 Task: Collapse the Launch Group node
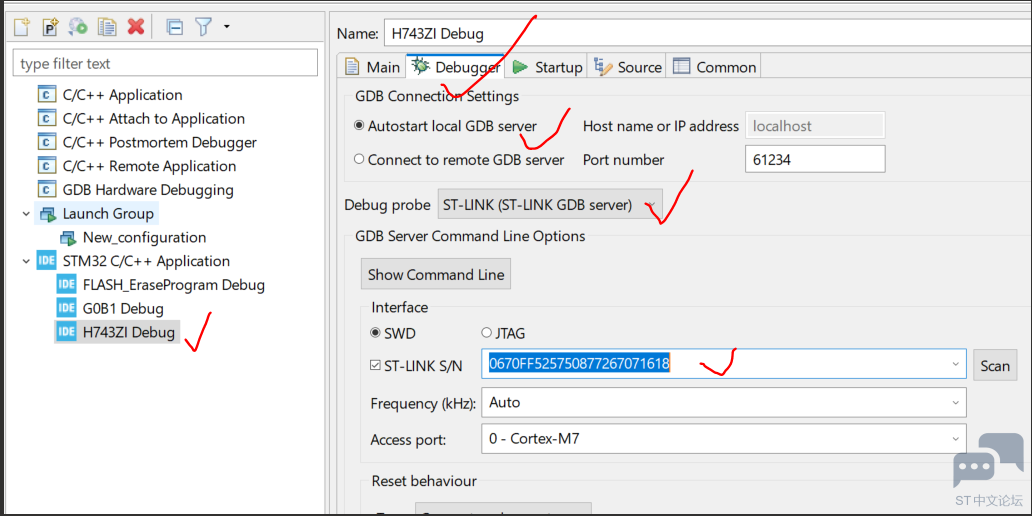coord(26,214)
